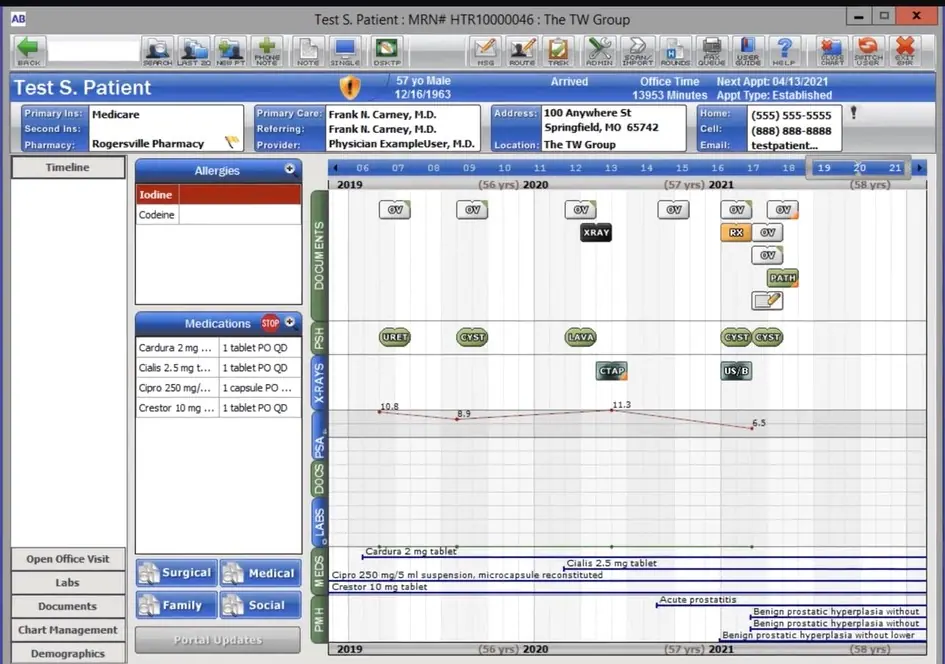Select the XRAY marker on the timeline
Viewport: 945px width, 664px height.
(596, 232)
